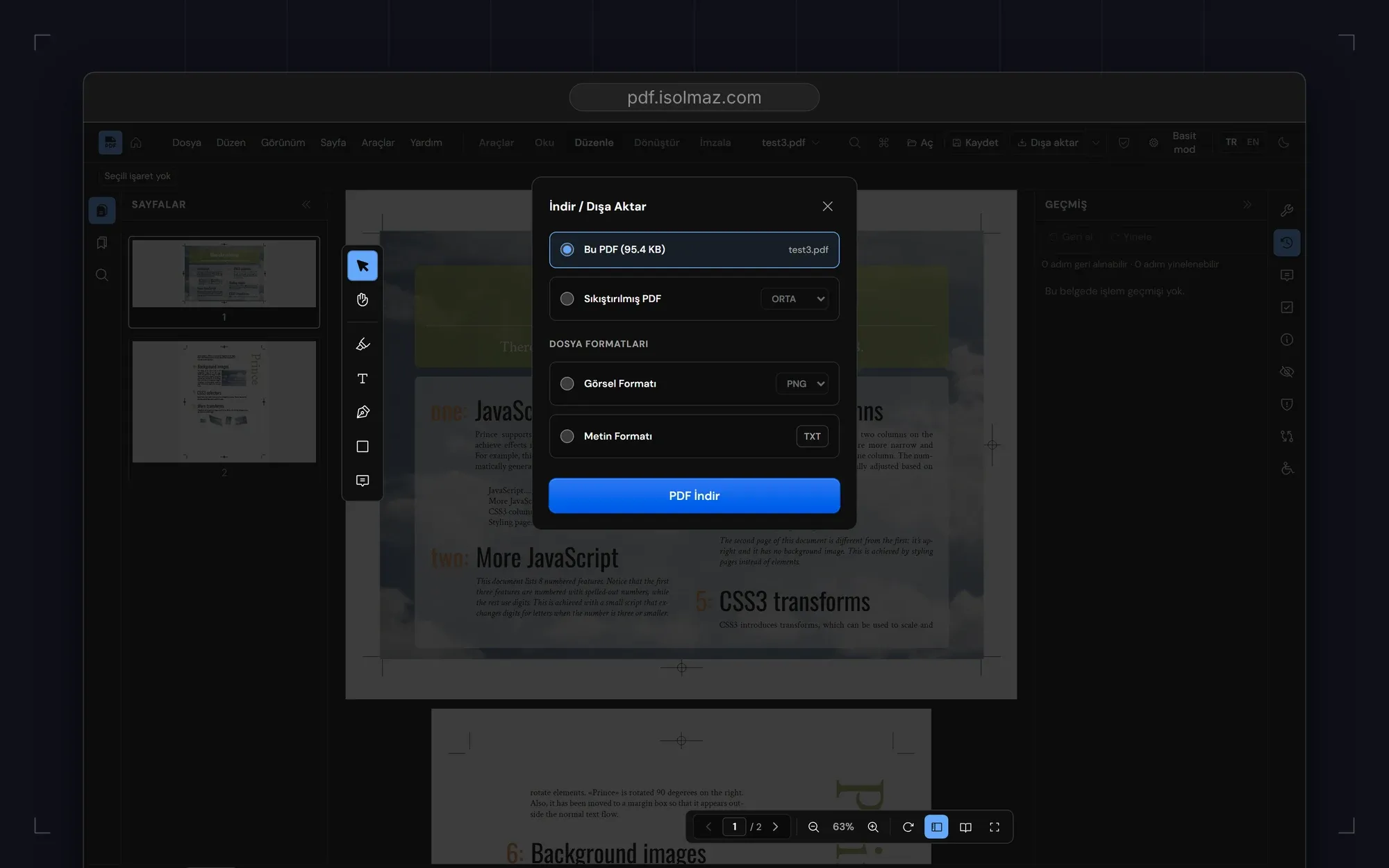Image resolution: width=1389 pixels, height=868 pixels.
Task: Switch to the İmzala tab
Action: tap(715, 142)
